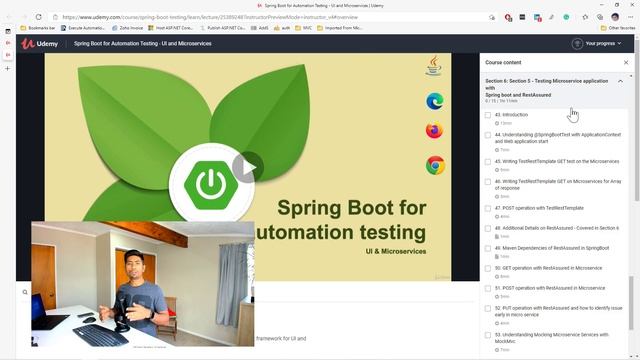The image size is (640, 360).
Task: Open lecture 48 Additional Details on RestAssured
Action: (557, 228)
